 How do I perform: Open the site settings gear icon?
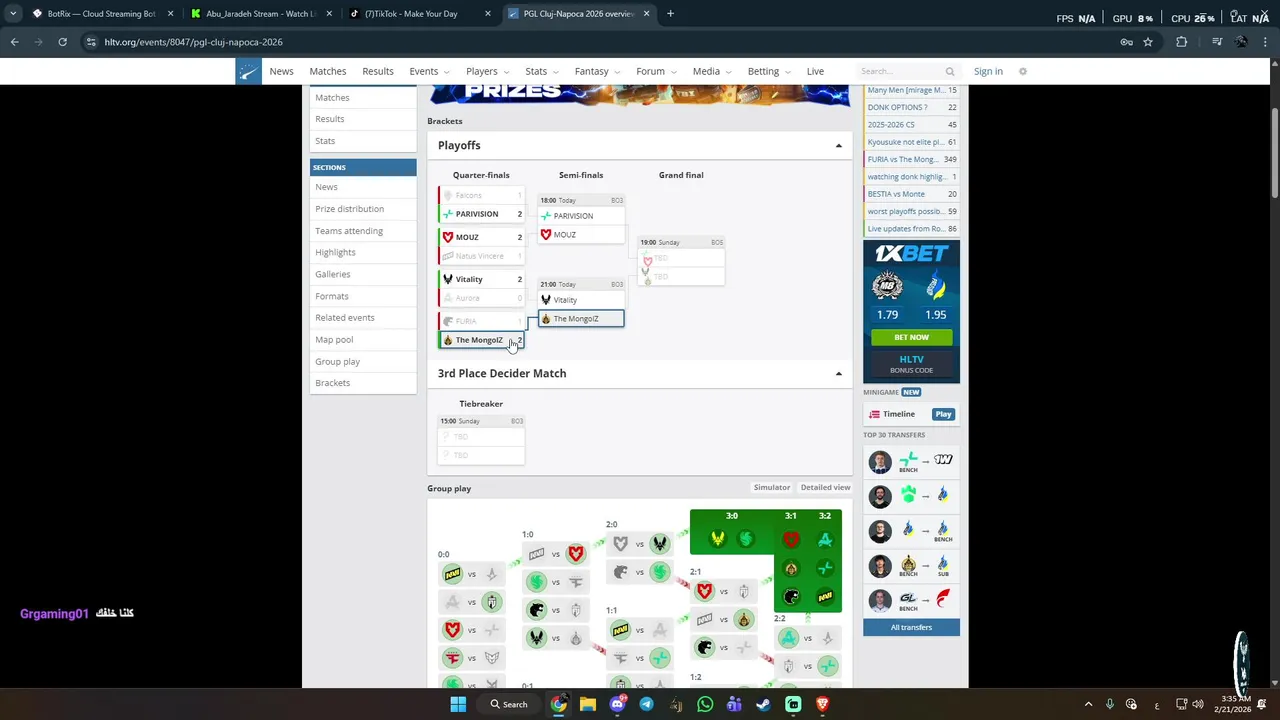[1023, 71]
